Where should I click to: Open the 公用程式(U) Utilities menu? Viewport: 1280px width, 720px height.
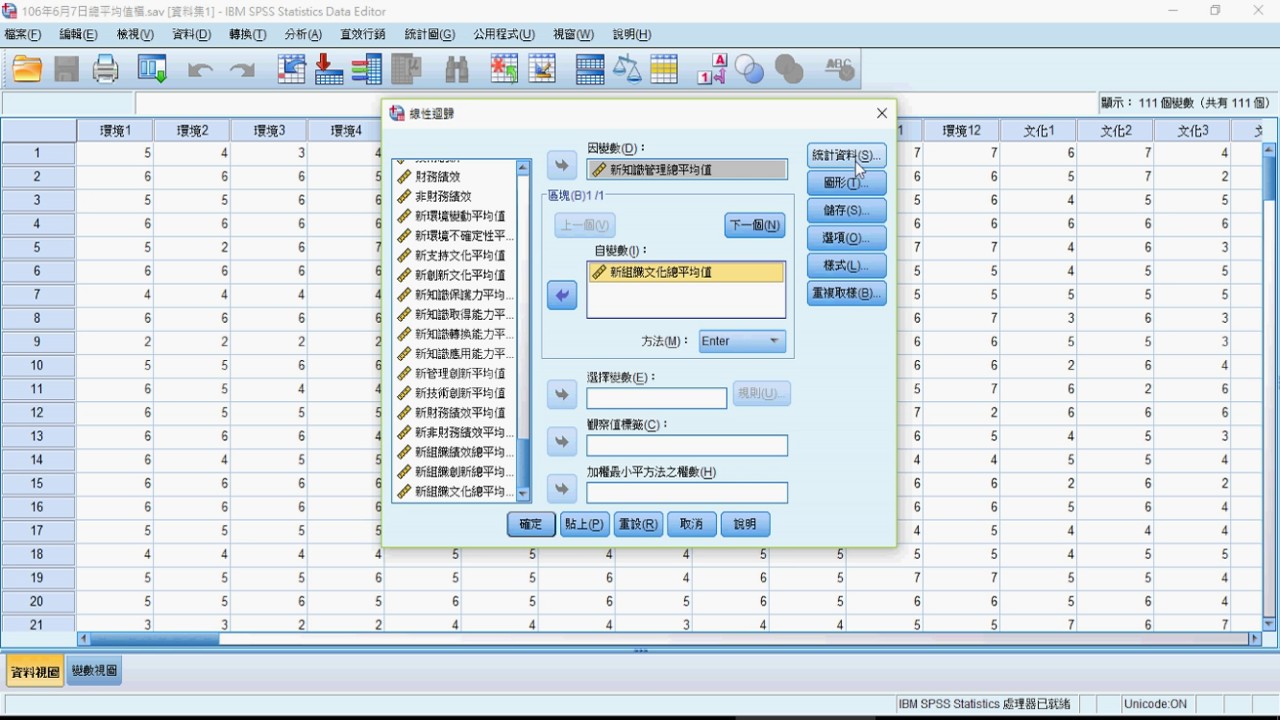pyautogui.click(x=504, y=34)
